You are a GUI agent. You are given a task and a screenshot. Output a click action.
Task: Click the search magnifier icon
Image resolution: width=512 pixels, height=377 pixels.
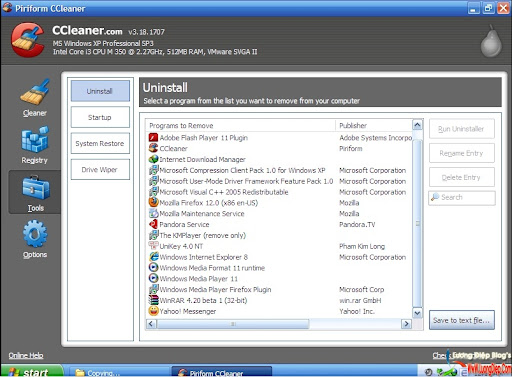[x=435, y=197]
